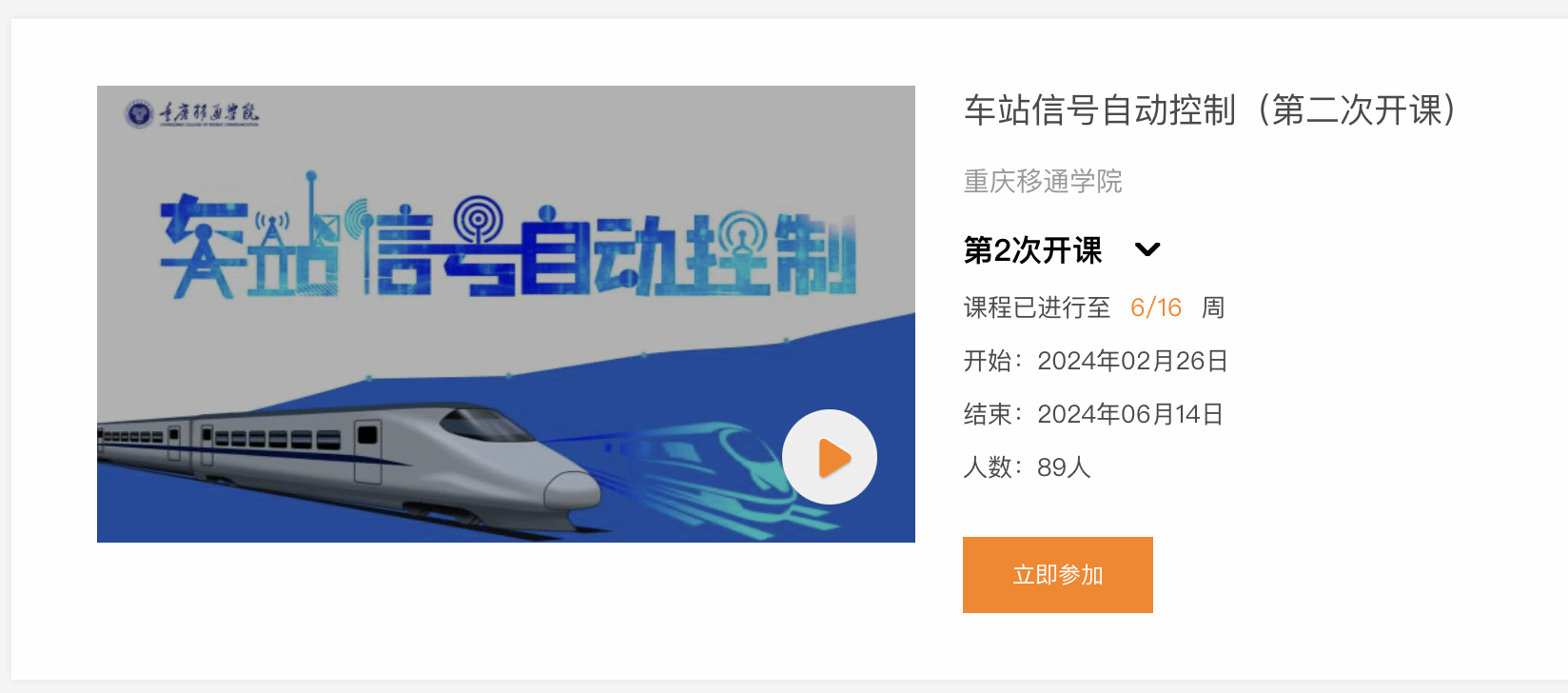Click the 人数 label text

(x=988, y=467)
